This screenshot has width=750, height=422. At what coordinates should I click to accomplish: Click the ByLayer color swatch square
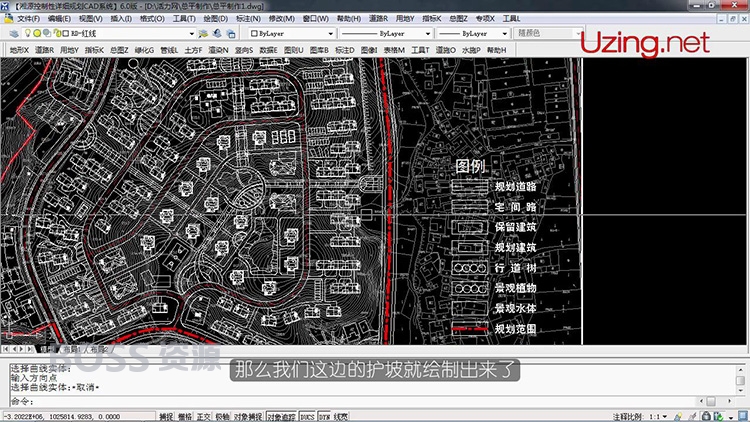tap(254, 33)
